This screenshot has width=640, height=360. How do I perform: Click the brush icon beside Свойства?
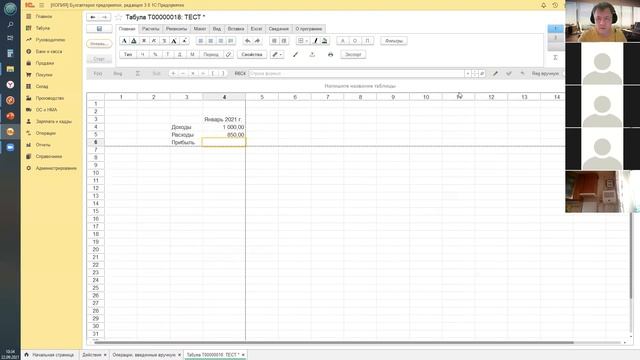296,54
